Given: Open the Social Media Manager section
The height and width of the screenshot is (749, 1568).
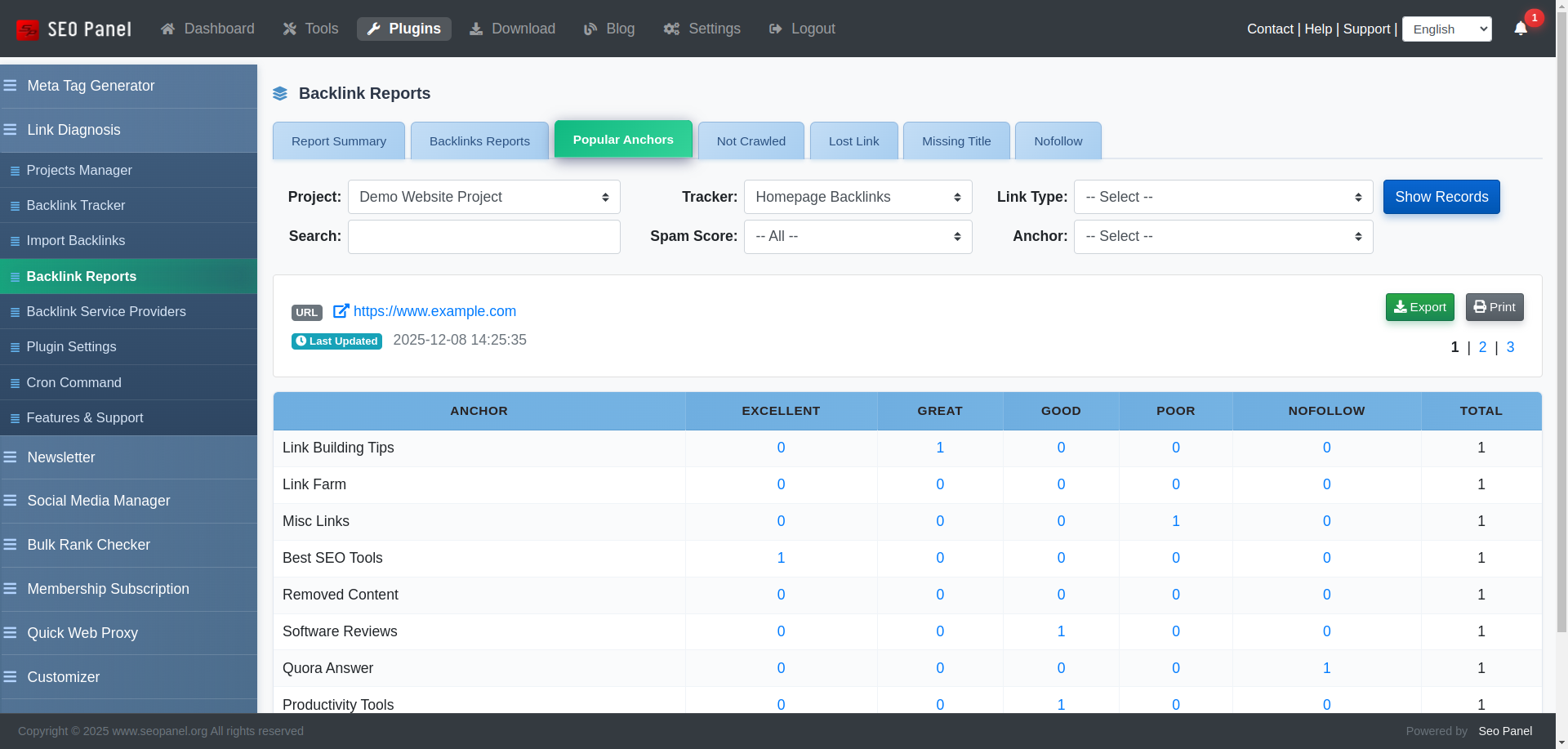Looking at the screenshot, I should (x=98, y=501).
